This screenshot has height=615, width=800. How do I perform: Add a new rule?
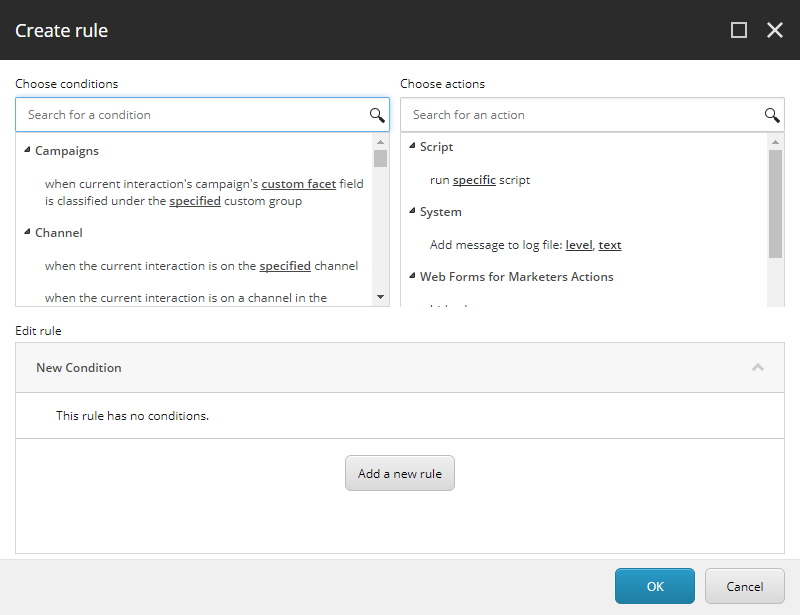coord(399,473)
